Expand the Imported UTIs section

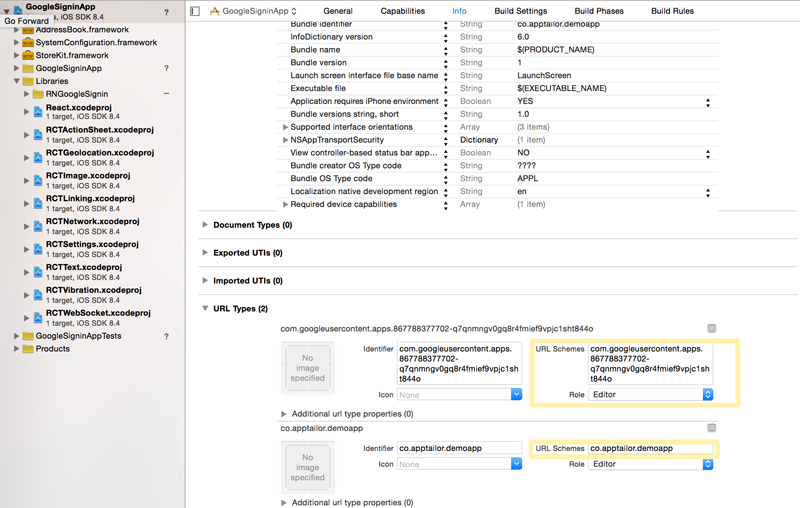(x=205, y=281)
